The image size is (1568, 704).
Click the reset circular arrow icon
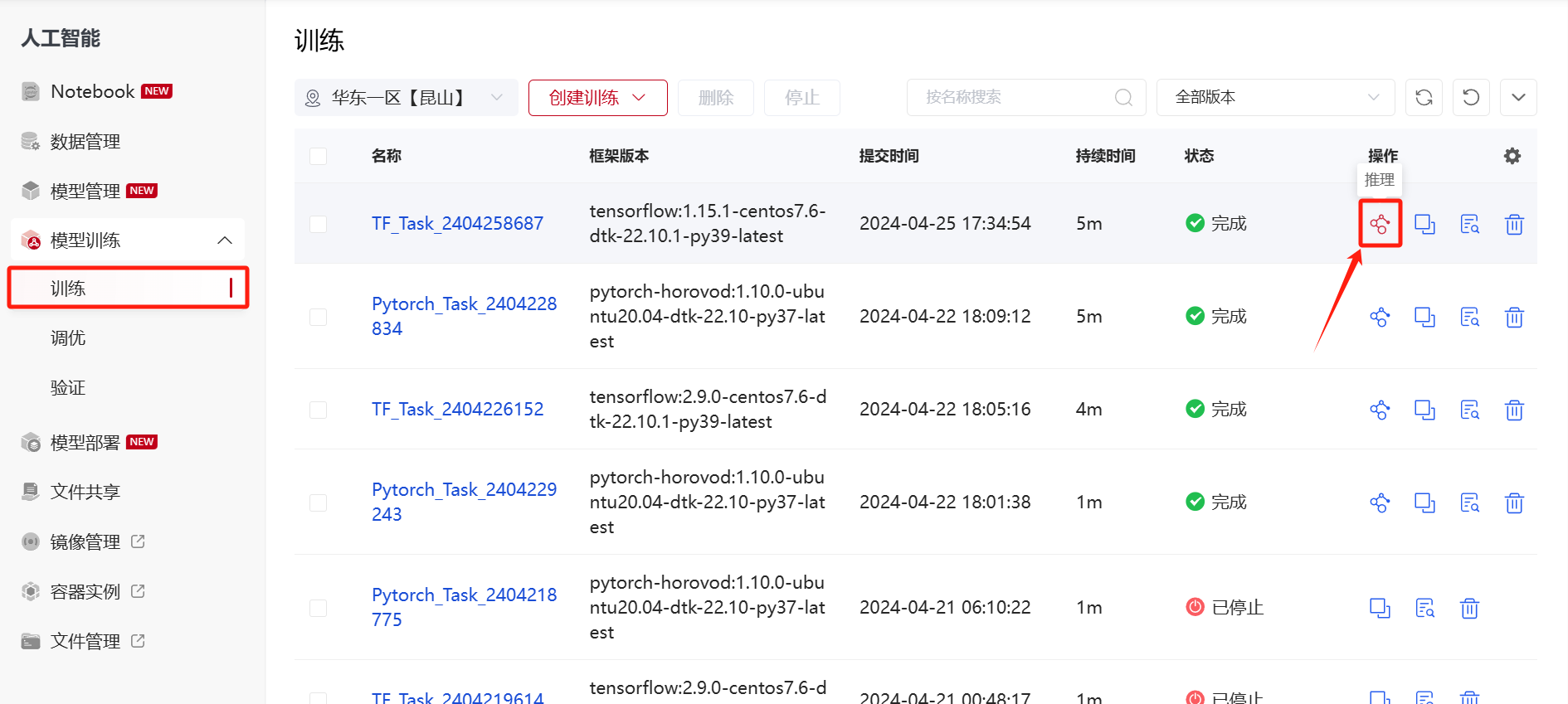point(1471,98)
